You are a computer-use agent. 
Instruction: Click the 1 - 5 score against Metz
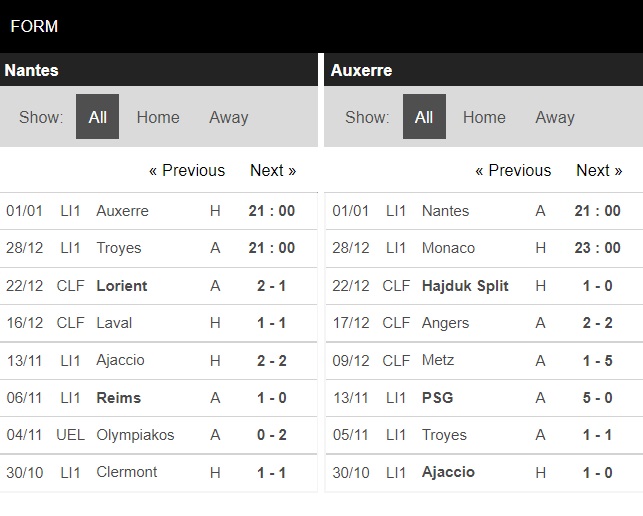tap(597, 361)
